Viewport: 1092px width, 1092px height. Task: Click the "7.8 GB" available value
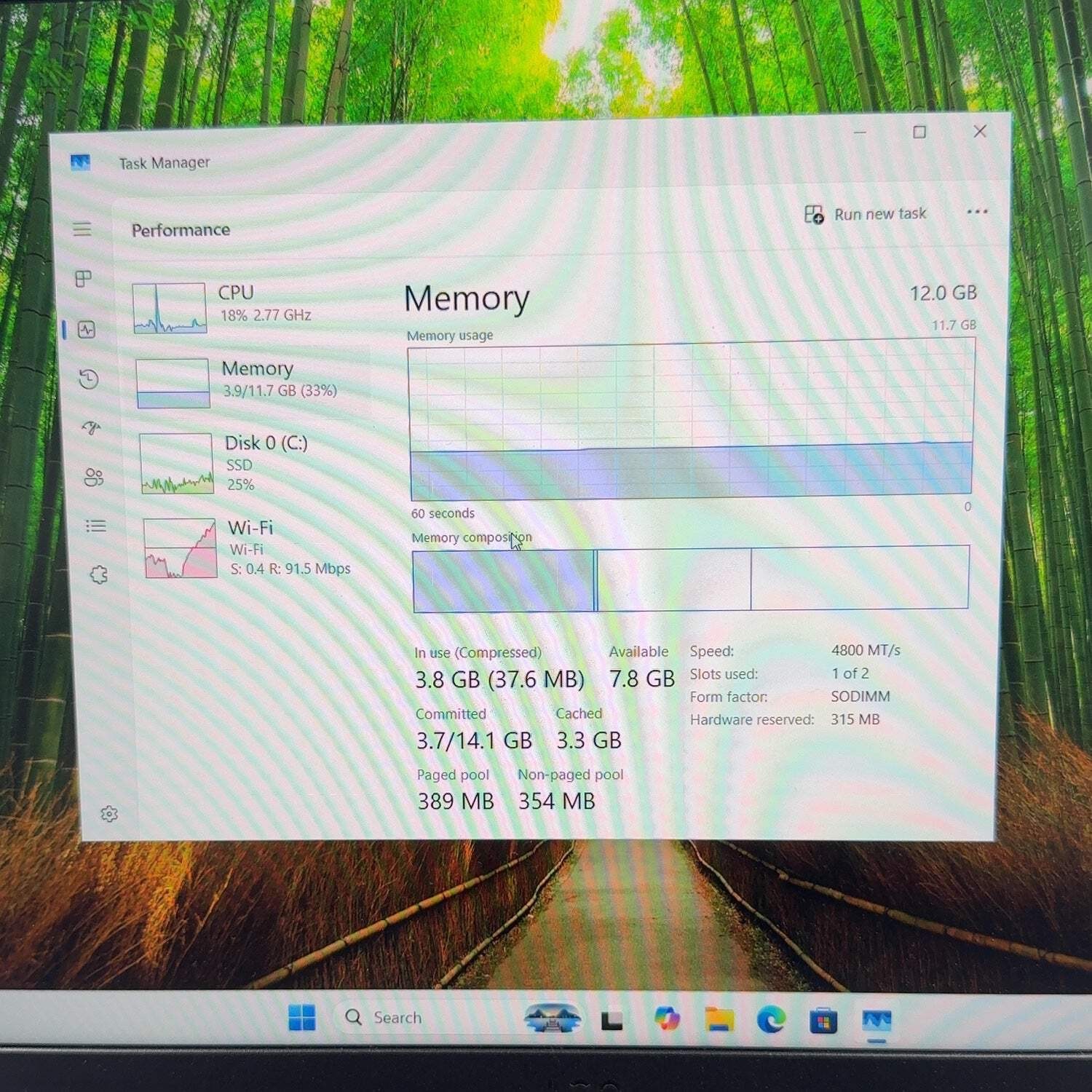642,679
